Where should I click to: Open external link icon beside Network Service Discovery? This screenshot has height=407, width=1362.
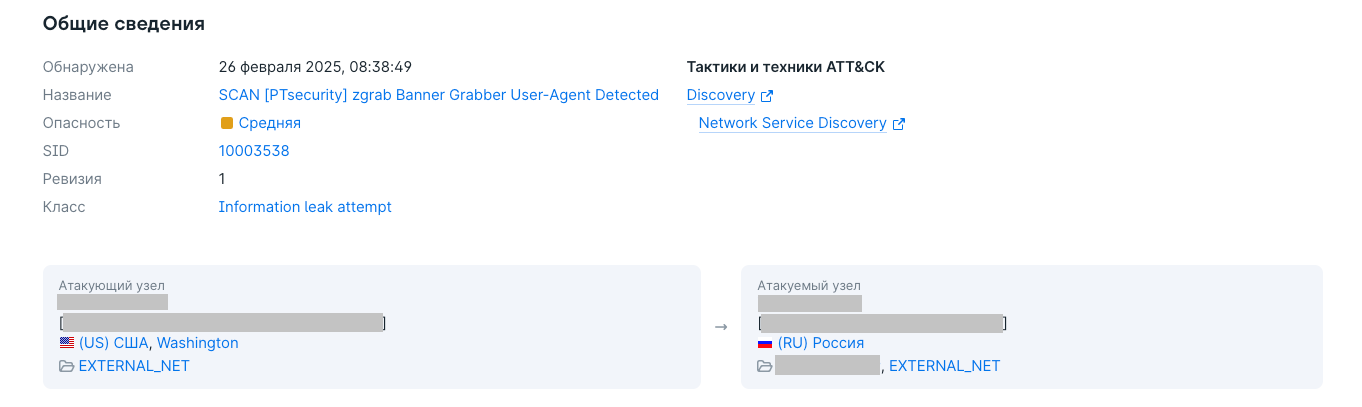coord(899,124)
